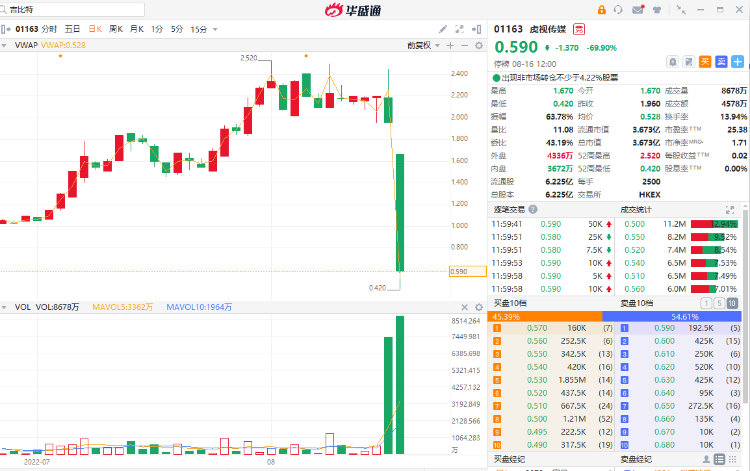Click the blue 卖 sell button
750x471 pixels.
tap(721, 62)
